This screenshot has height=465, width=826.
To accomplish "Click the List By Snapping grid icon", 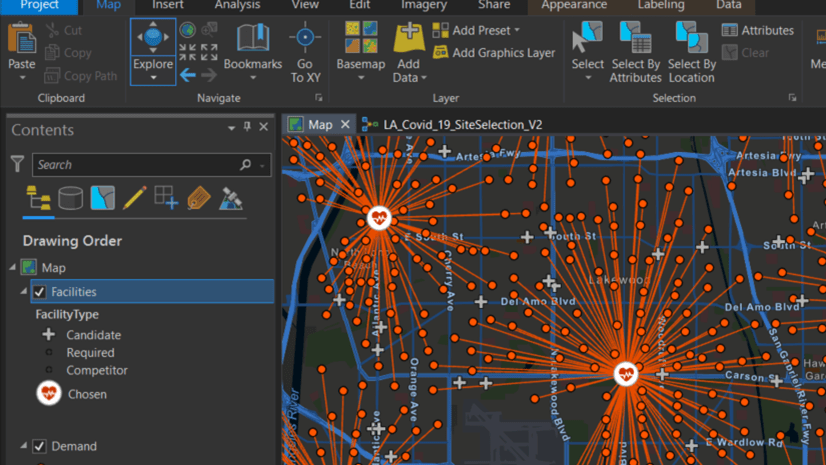I will click(x=166, y=198).
